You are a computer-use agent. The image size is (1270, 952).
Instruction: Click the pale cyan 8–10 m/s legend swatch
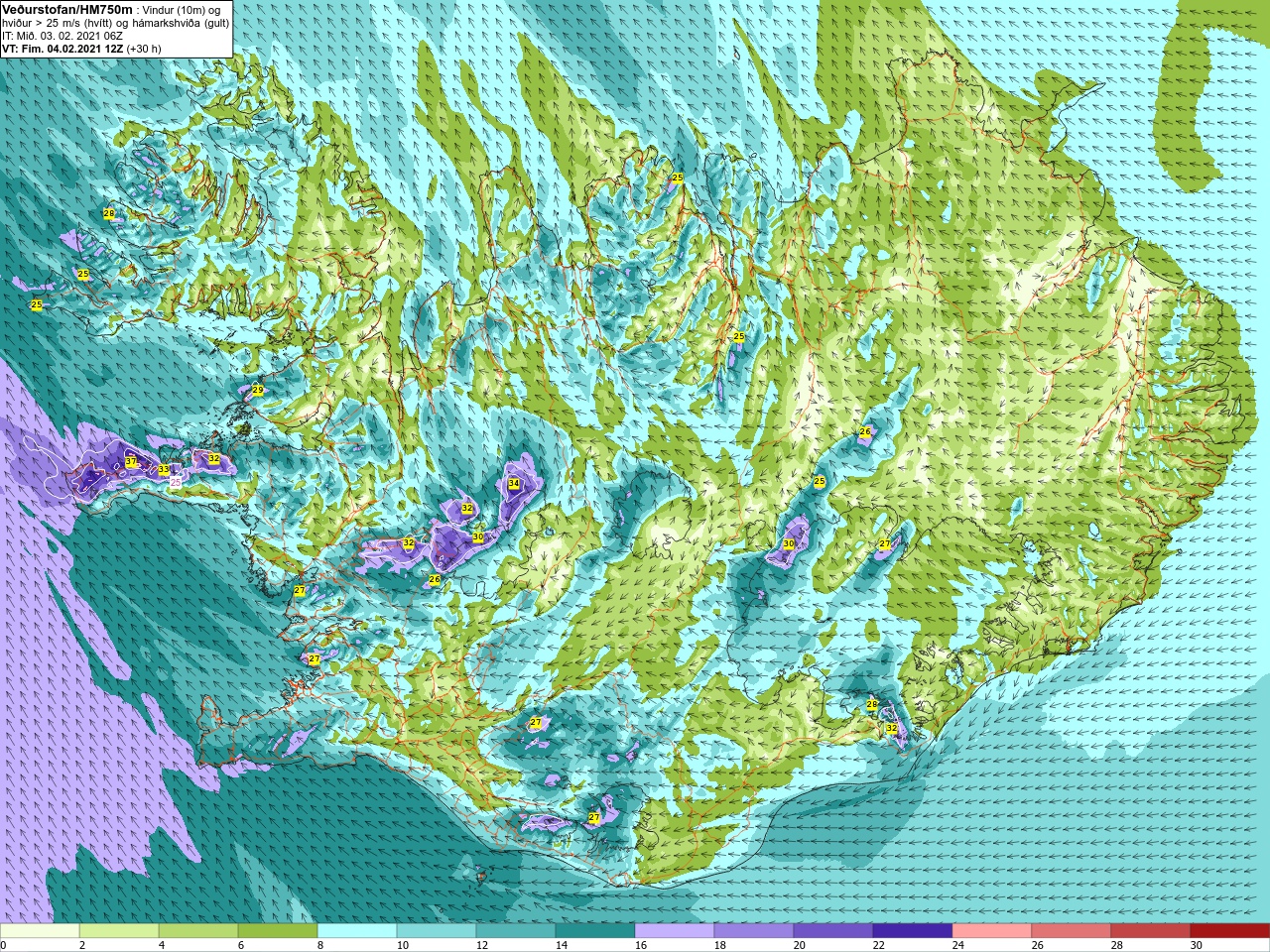[x=357, y=931]
